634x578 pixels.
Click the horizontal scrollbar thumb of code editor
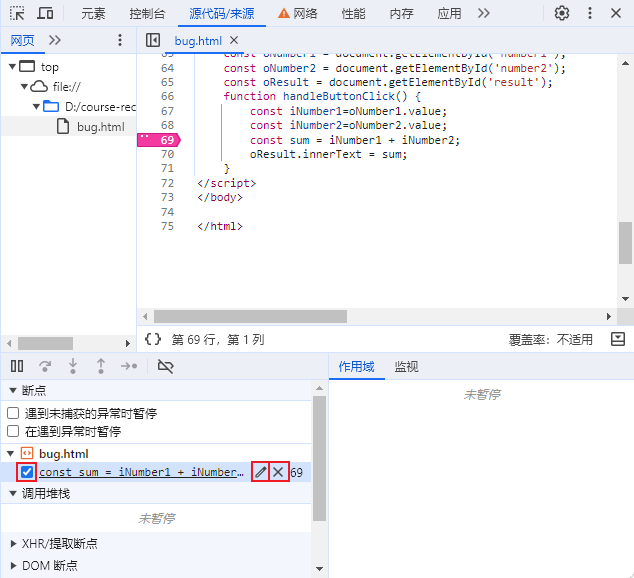click(250, 316)
